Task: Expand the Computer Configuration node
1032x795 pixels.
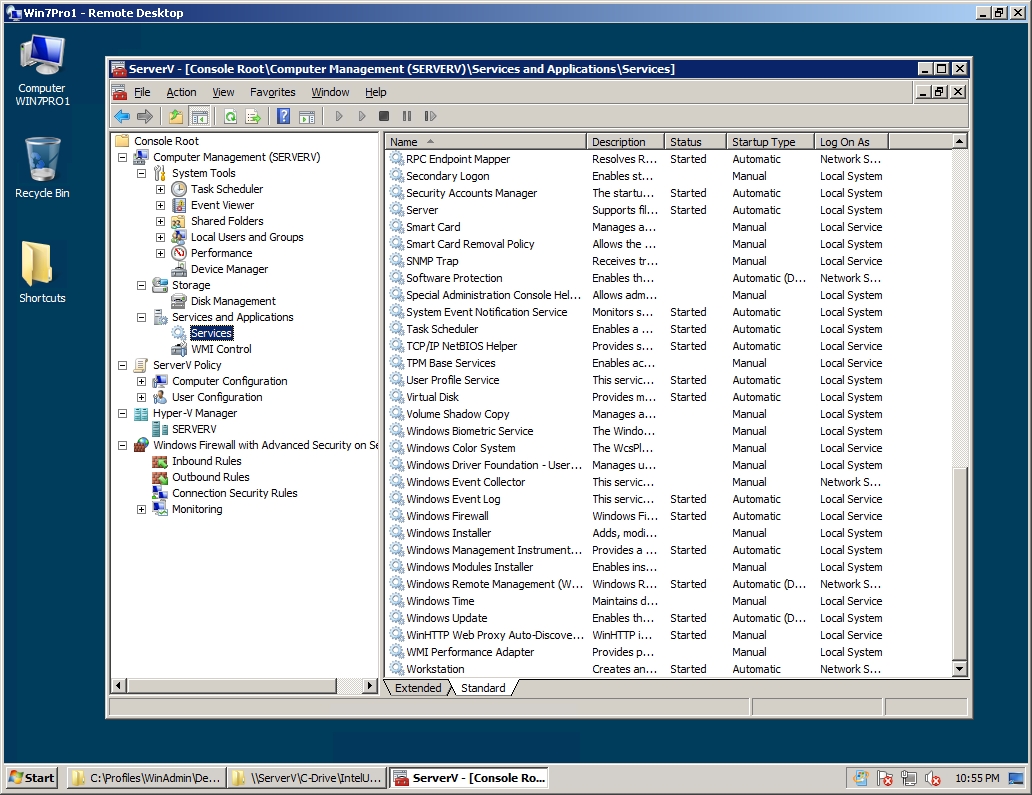Action: click(x=141, y=382)
